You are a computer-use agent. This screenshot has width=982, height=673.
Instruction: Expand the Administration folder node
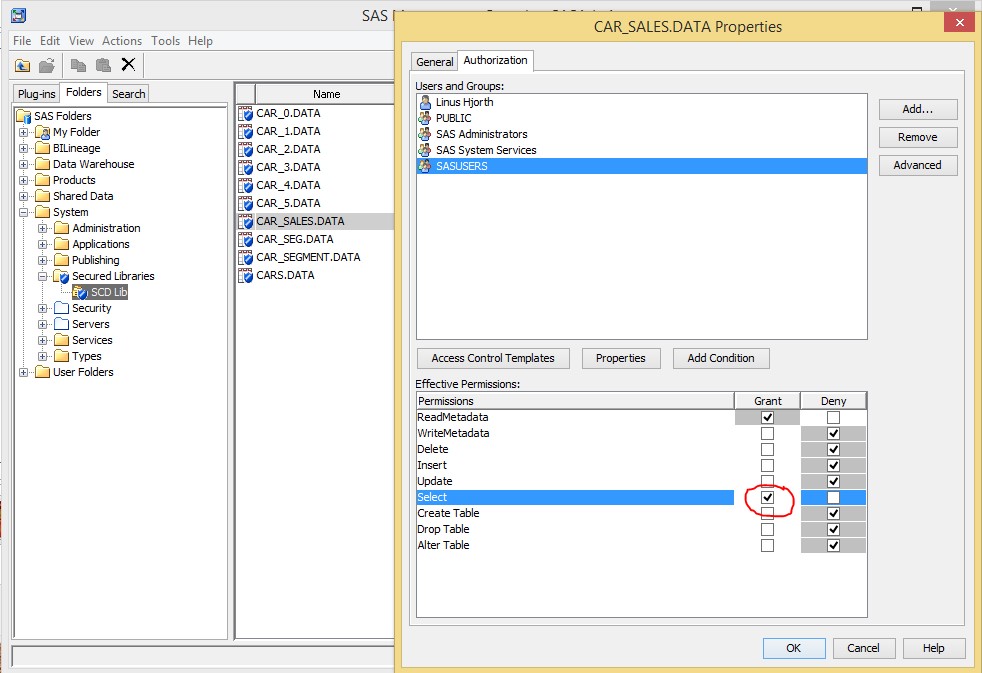coord(43,229)
